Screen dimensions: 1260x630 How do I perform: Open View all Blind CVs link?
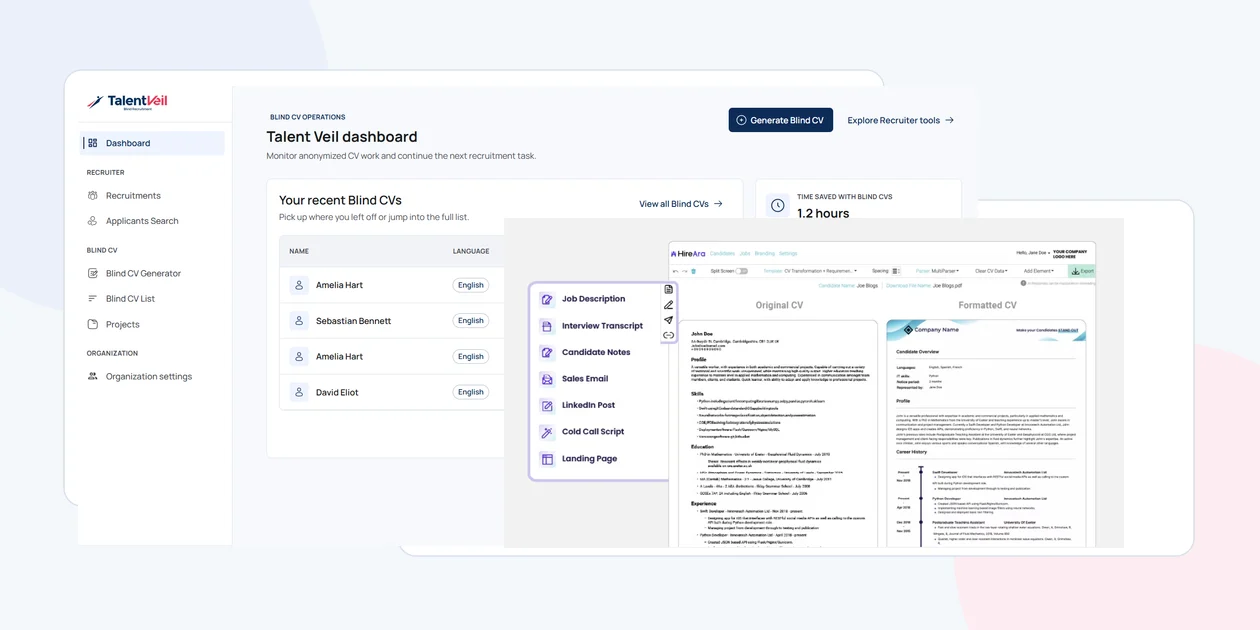pos(681,204)
